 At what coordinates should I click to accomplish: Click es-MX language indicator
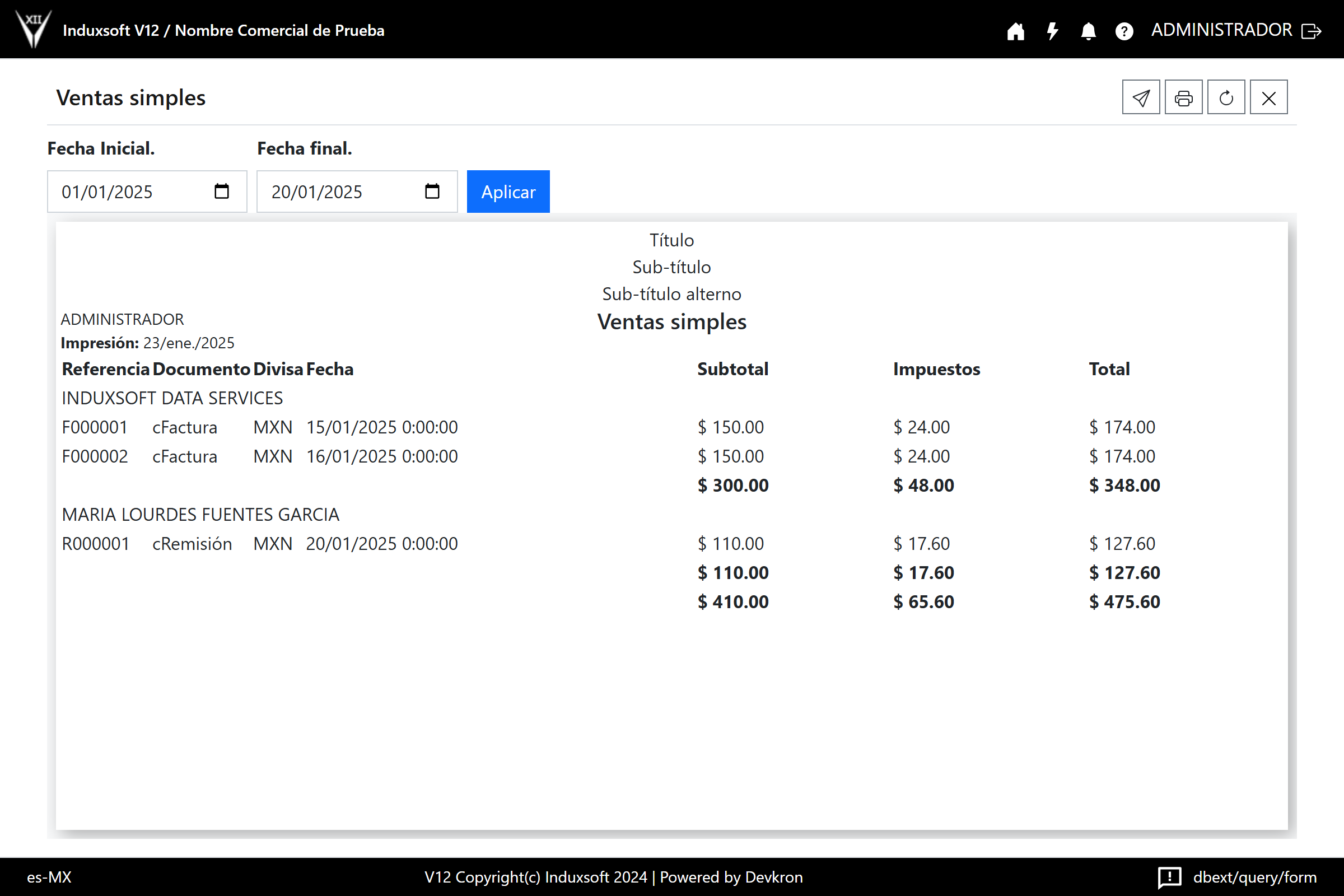[x=49, y=876]
